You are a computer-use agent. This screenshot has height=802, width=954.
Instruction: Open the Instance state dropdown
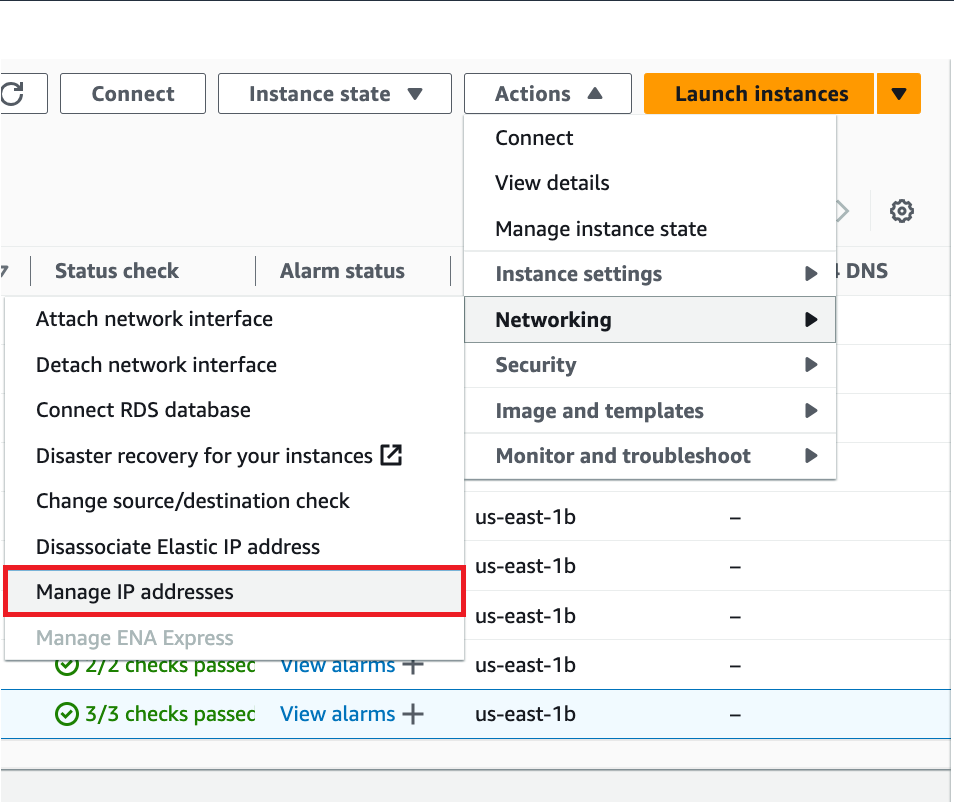[x=335, y=94]
